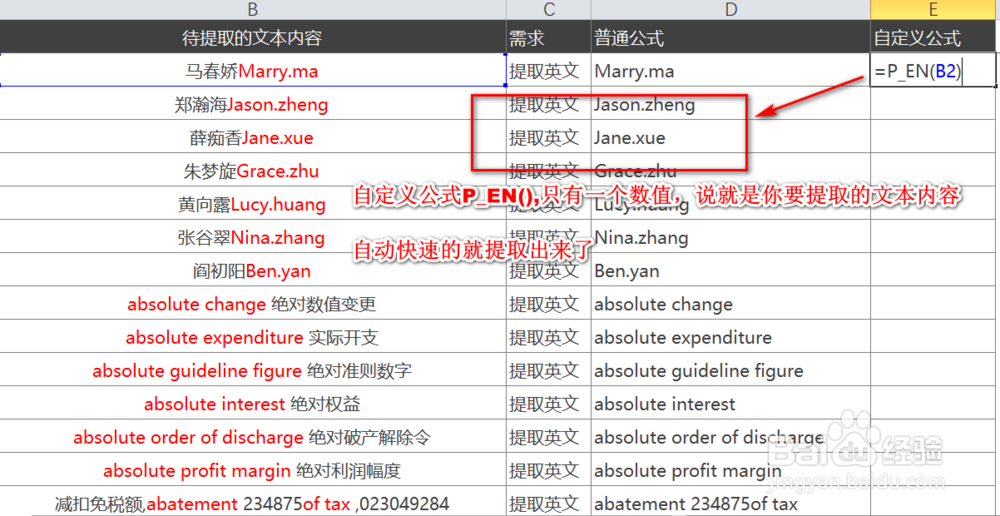
Task: Click column D cell absolute expenditure
Action: point(731,337)
